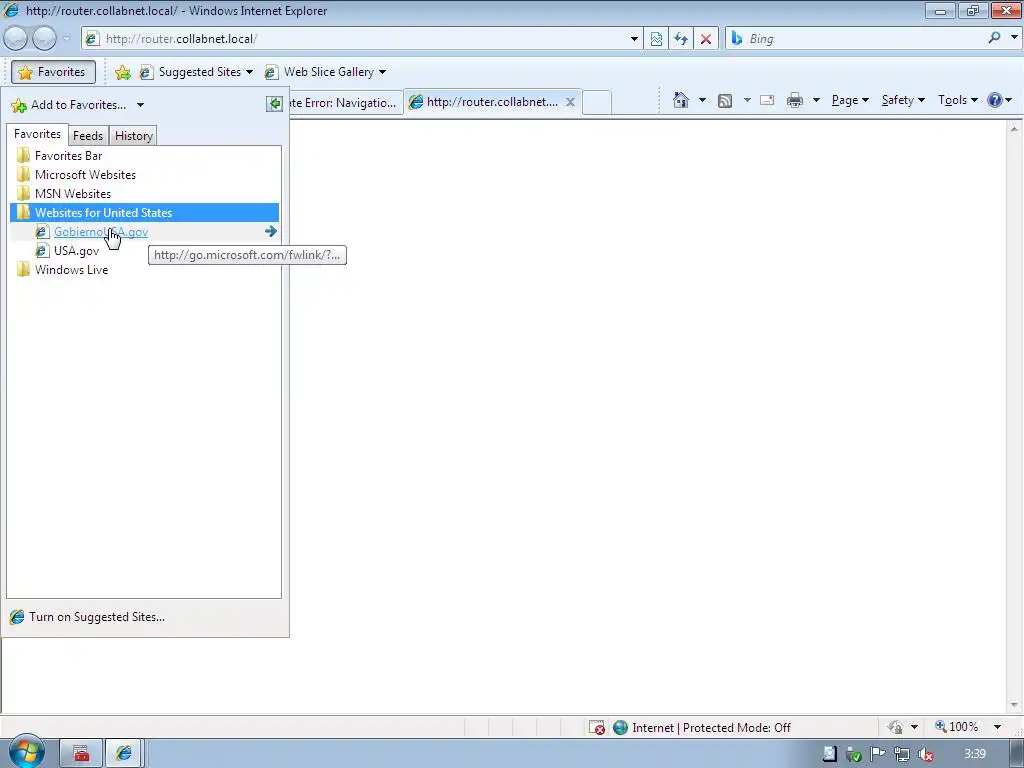
Task: Click the Refresh icon
Action: tap(681, 39)
